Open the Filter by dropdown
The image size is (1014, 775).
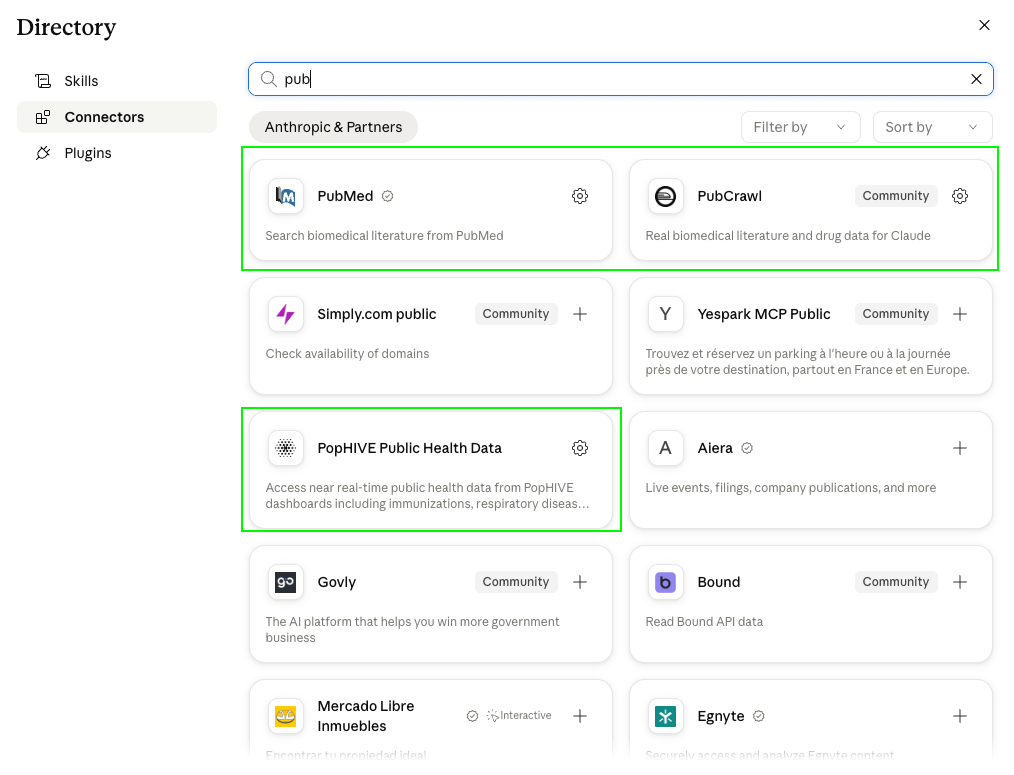801,127
